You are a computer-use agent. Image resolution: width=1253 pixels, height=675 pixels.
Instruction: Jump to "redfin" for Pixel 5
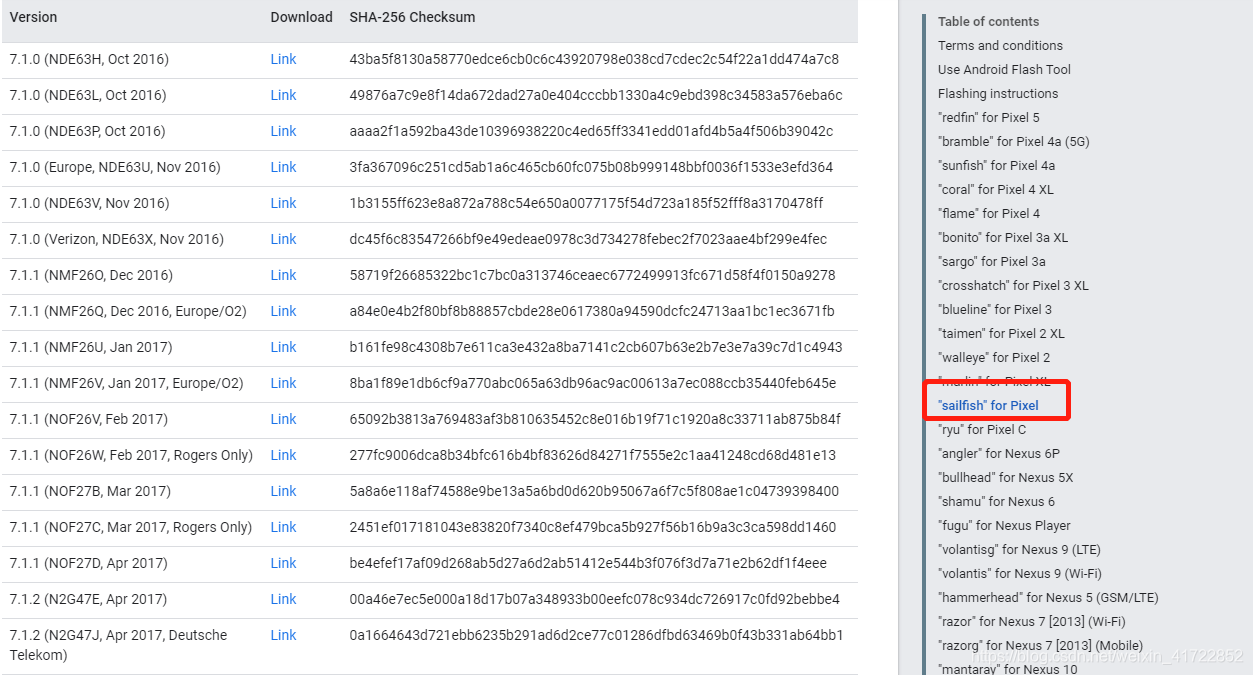click(x=989, y=117)
